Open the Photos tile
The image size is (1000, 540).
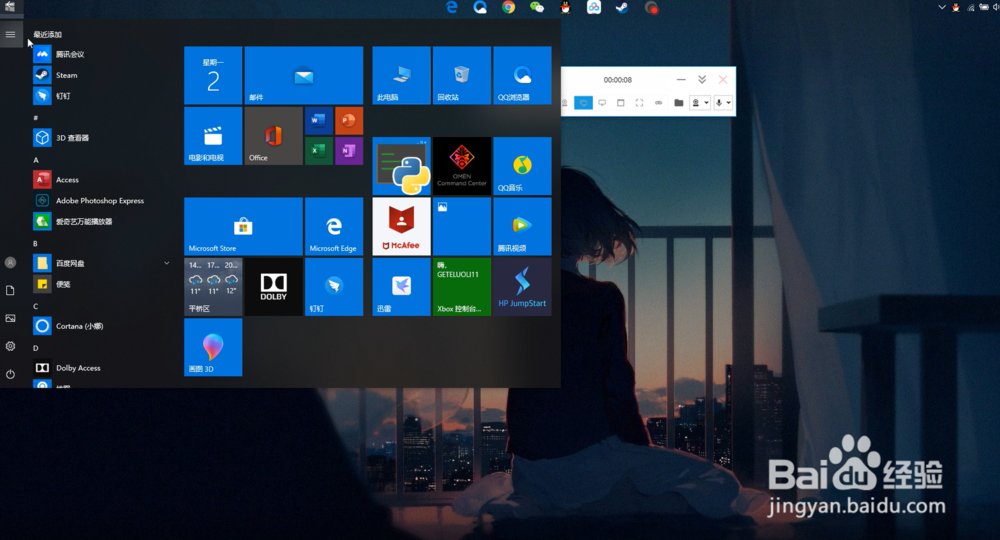coord(462,226)
